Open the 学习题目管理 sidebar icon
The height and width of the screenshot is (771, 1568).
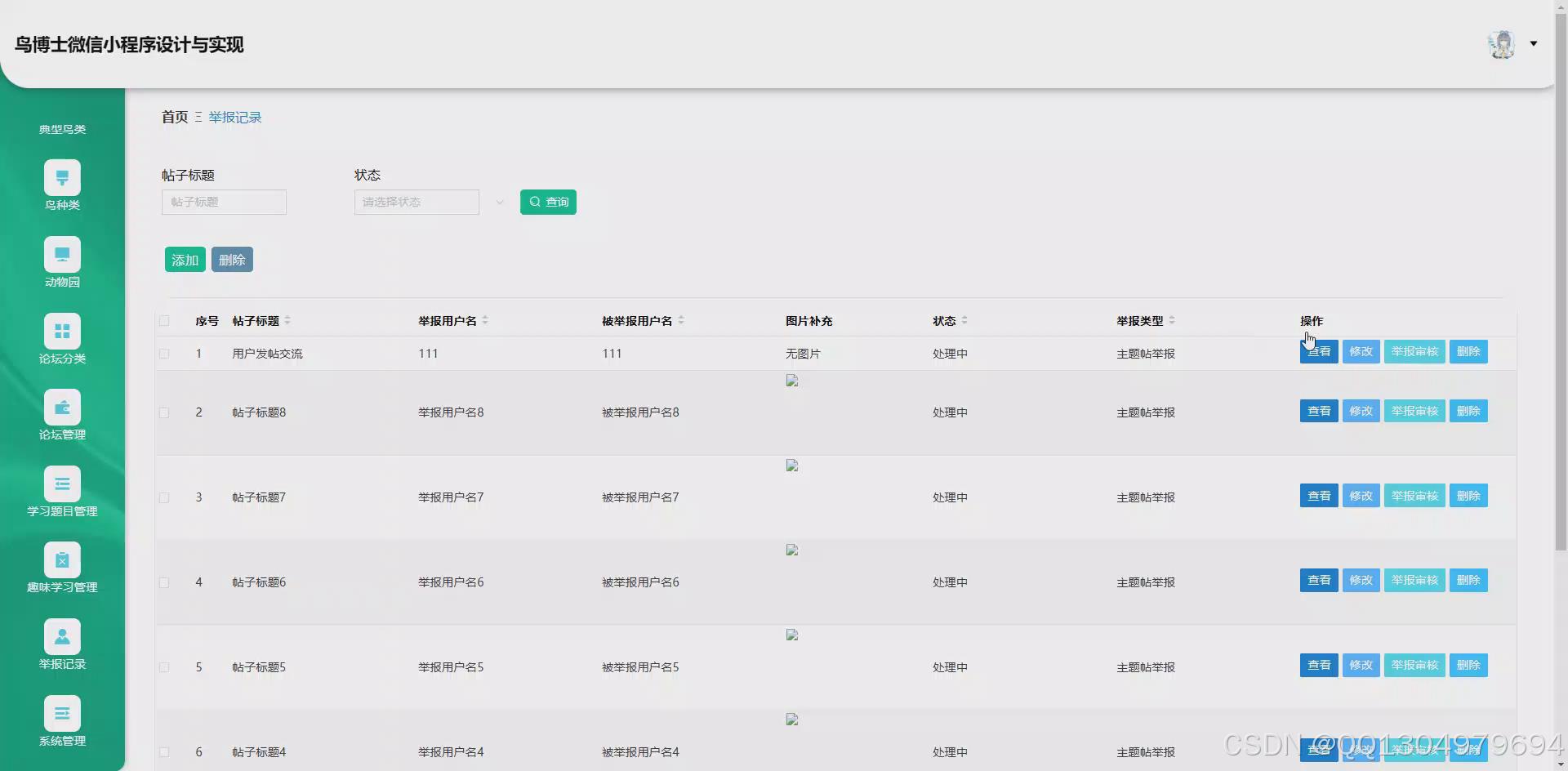62,484
